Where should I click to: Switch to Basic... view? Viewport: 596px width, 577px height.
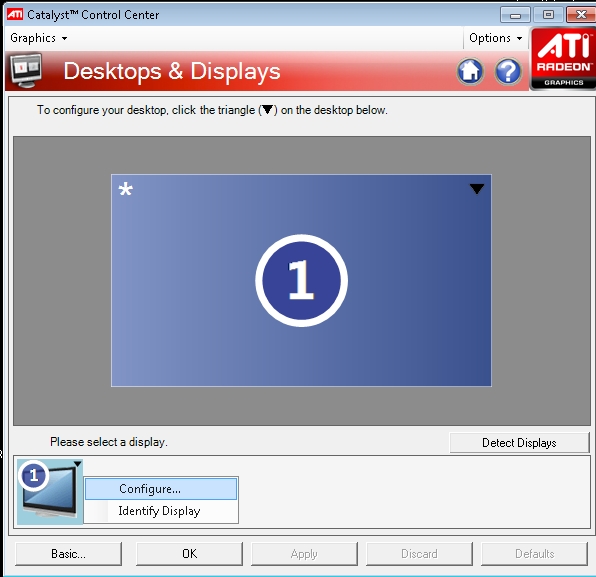[x=68, y=554]
